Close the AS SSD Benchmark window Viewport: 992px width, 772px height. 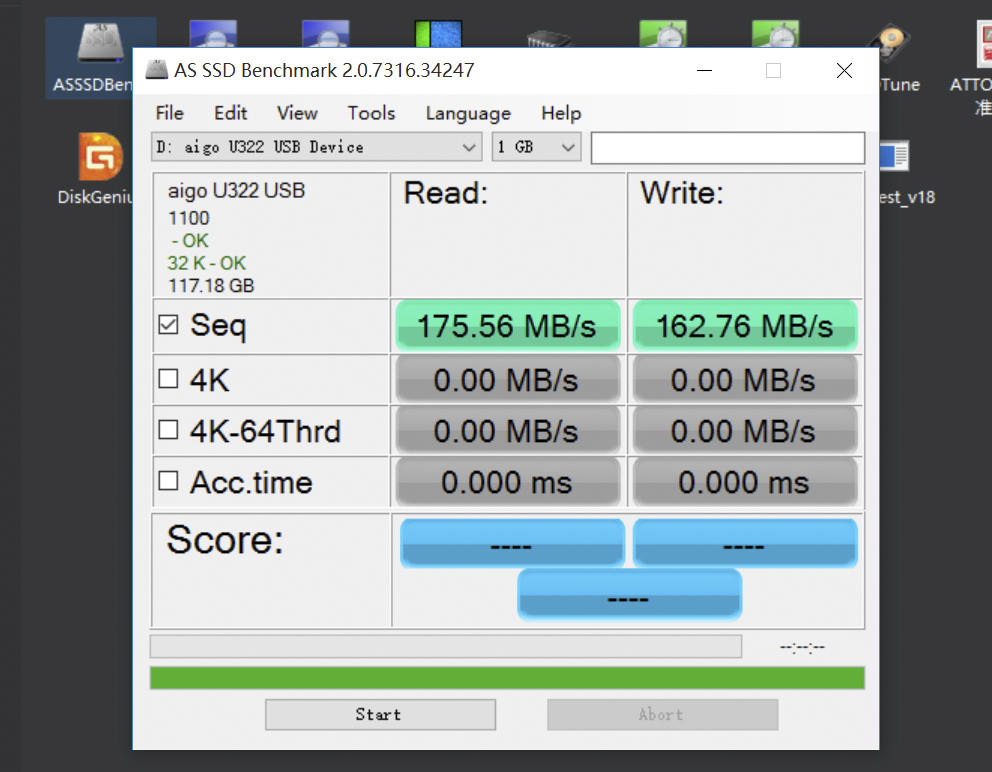(x=844, y=70)
